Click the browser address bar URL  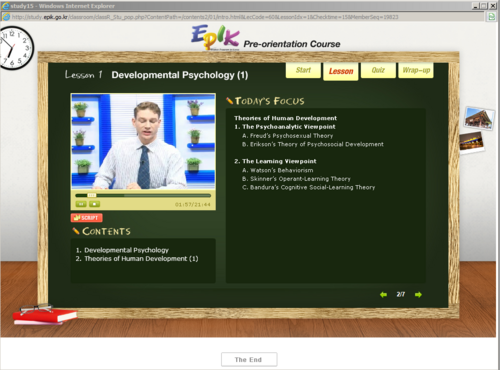coord(205,17)
